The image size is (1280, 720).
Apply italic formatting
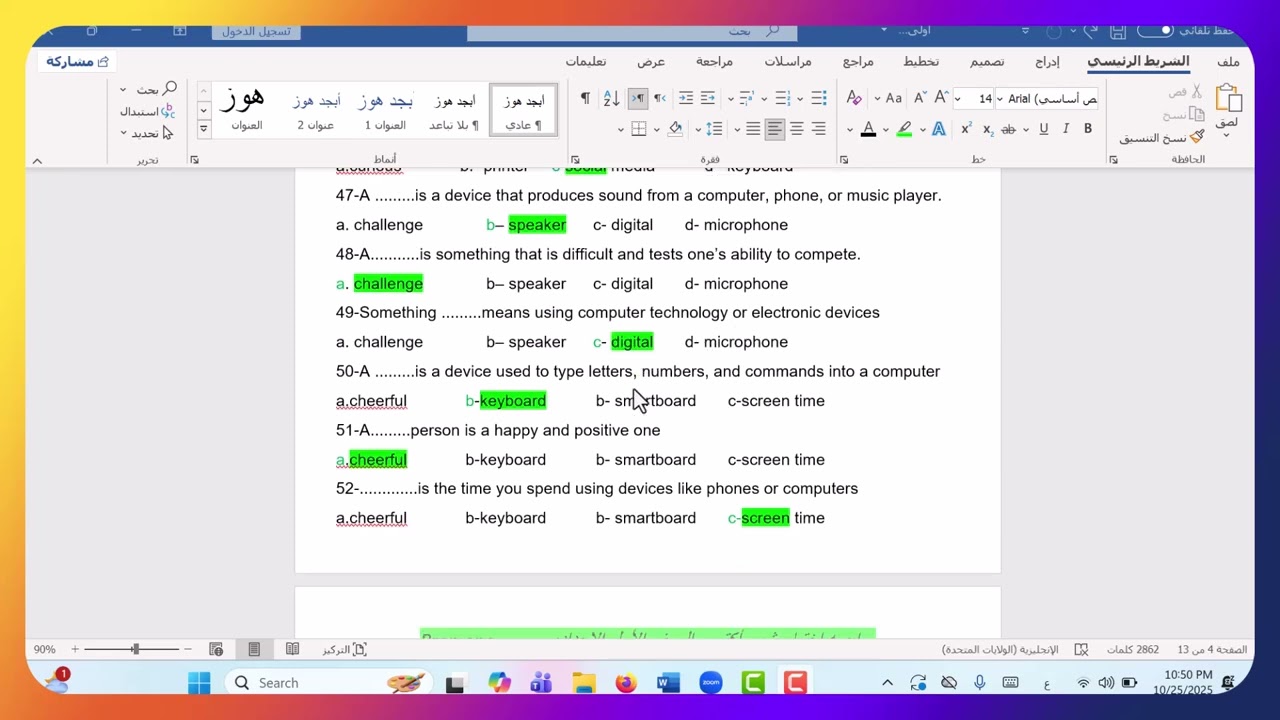click(1066, 129)
